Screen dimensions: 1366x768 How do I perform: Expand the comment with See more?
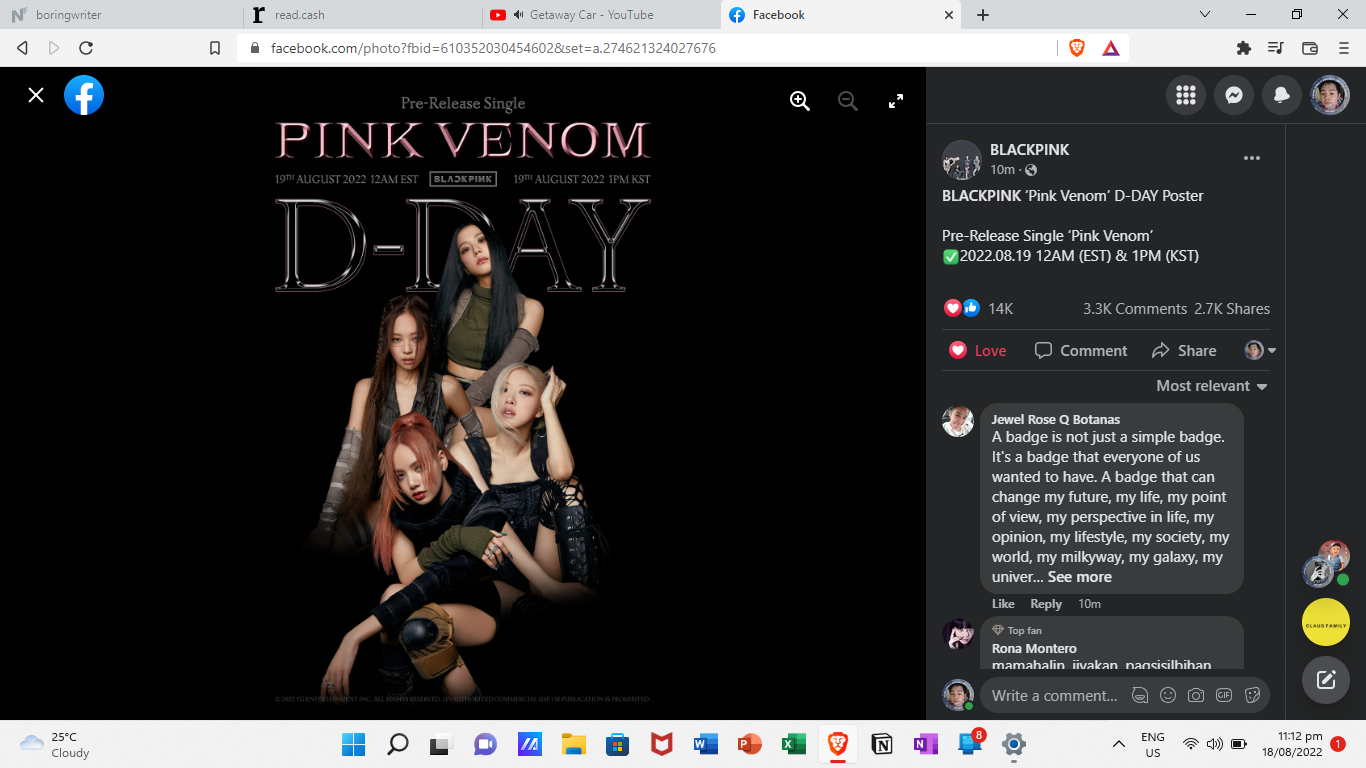point(1079,577)
